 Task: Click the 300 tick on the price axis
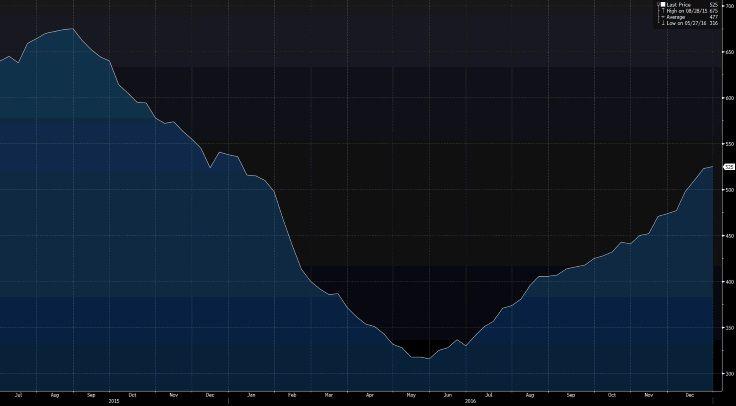point(729,373)
